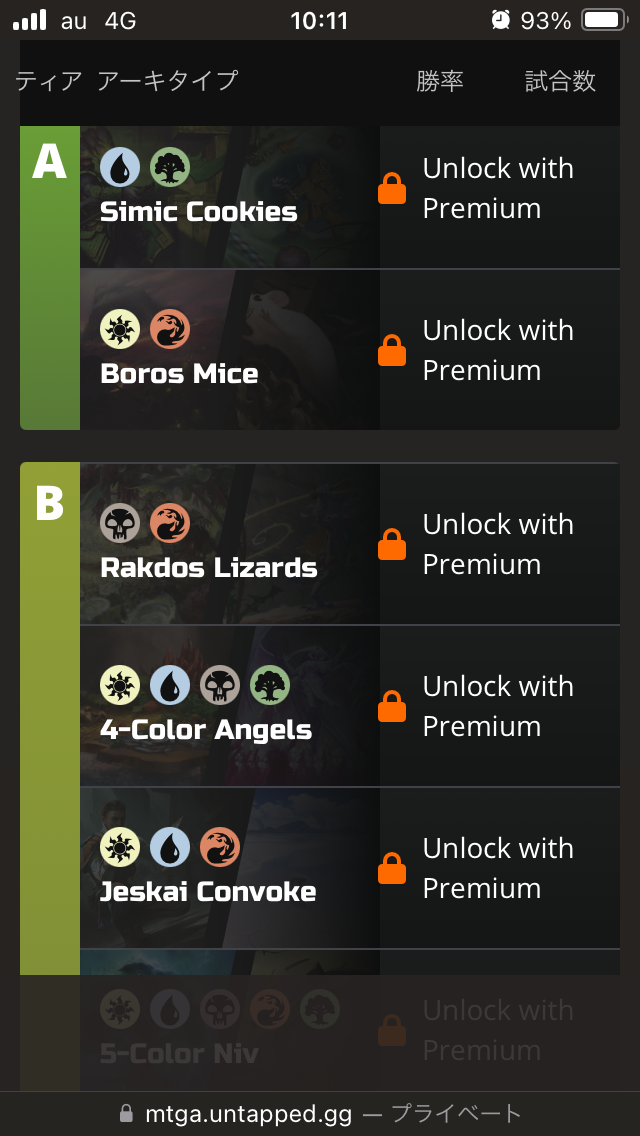Tap the green mana icon on Simic Cookies
Screen dimensions: 640x1136
170,167
